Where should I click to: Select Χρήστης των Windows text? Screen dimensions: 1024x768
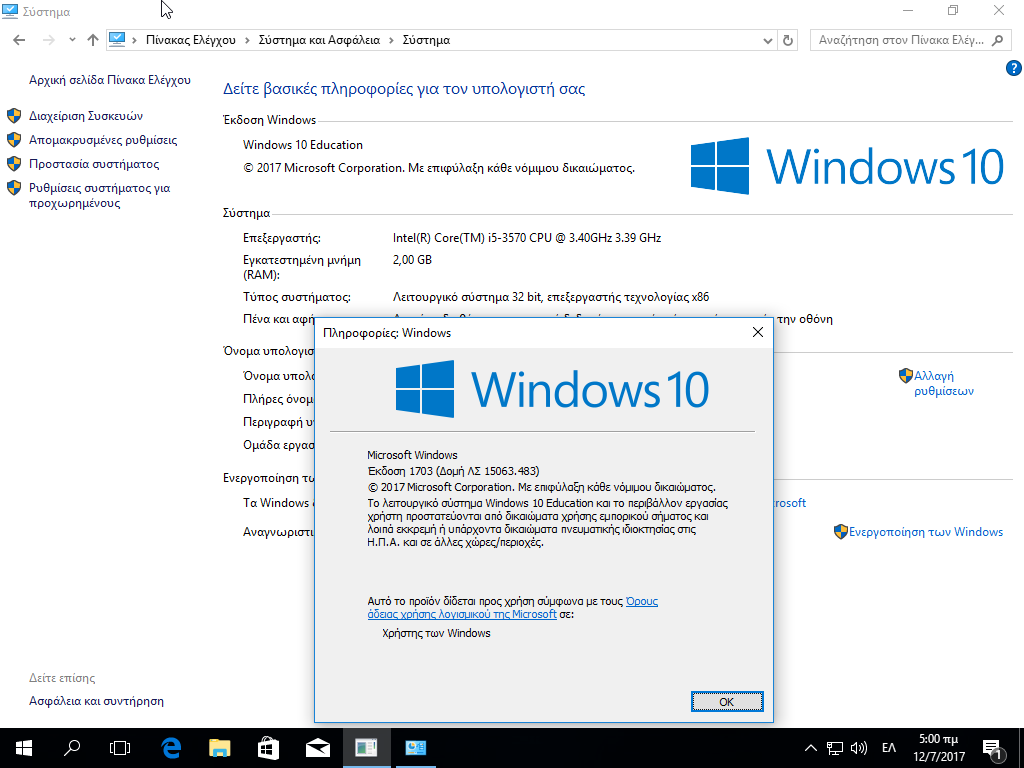[436, 633]
